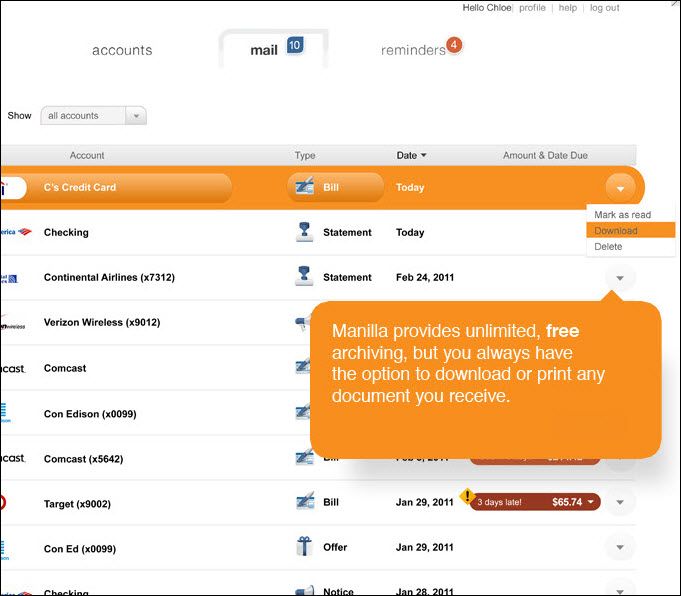Choose Mark as read from menu
This screenshot has height=596, width=681.
coord(622,215)
